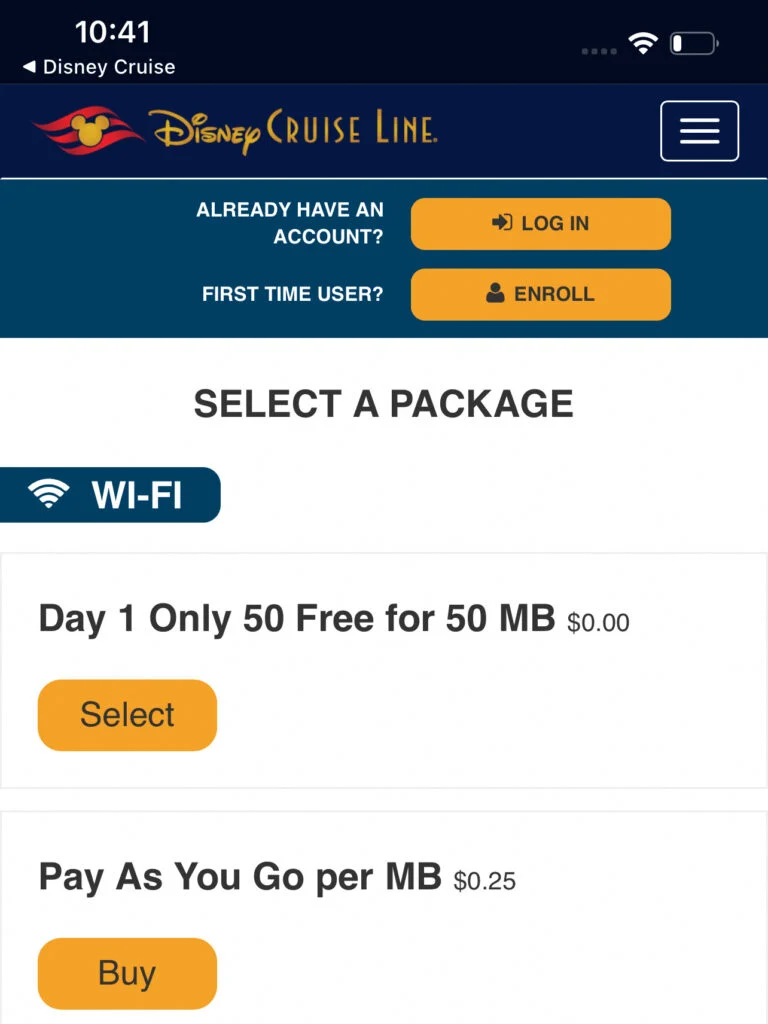768x1024 pixels.
Task: Click the ENROLL button
Action: [541, 294]
